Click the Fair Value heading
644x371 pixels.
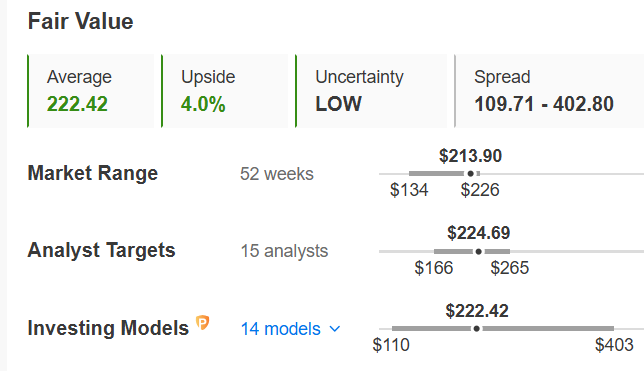[80, 21]
